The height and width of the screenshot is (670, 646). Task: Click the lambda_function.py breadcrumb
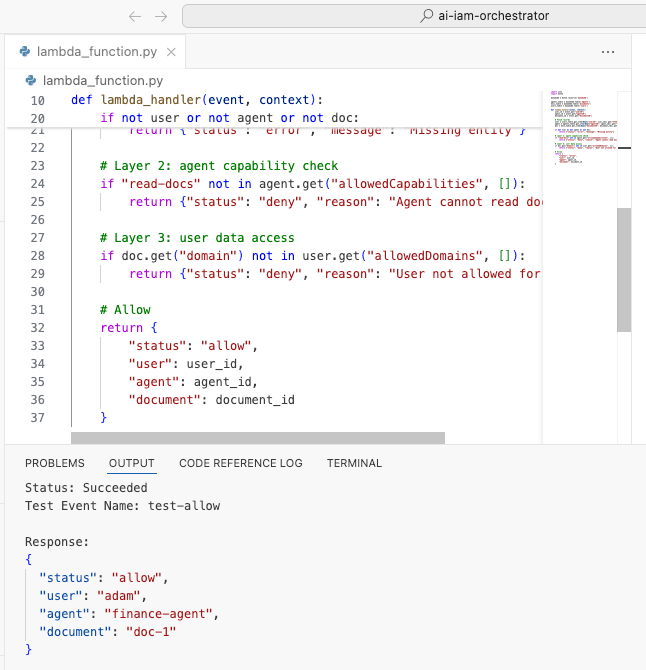pos(103,80)
